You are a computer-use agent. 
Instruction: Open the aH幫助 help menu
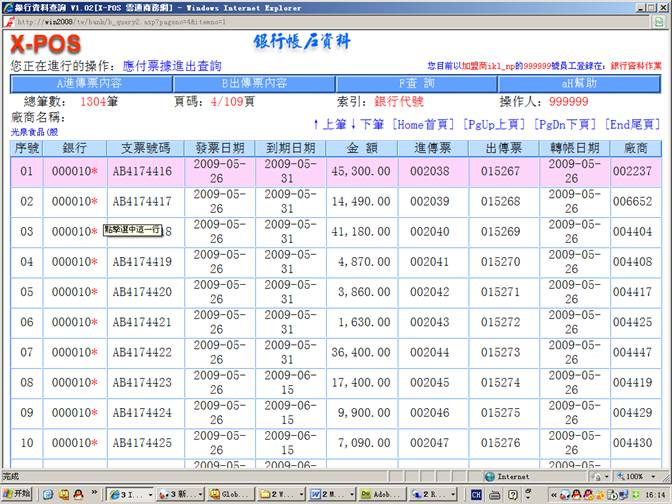click(x=580, y=84)
